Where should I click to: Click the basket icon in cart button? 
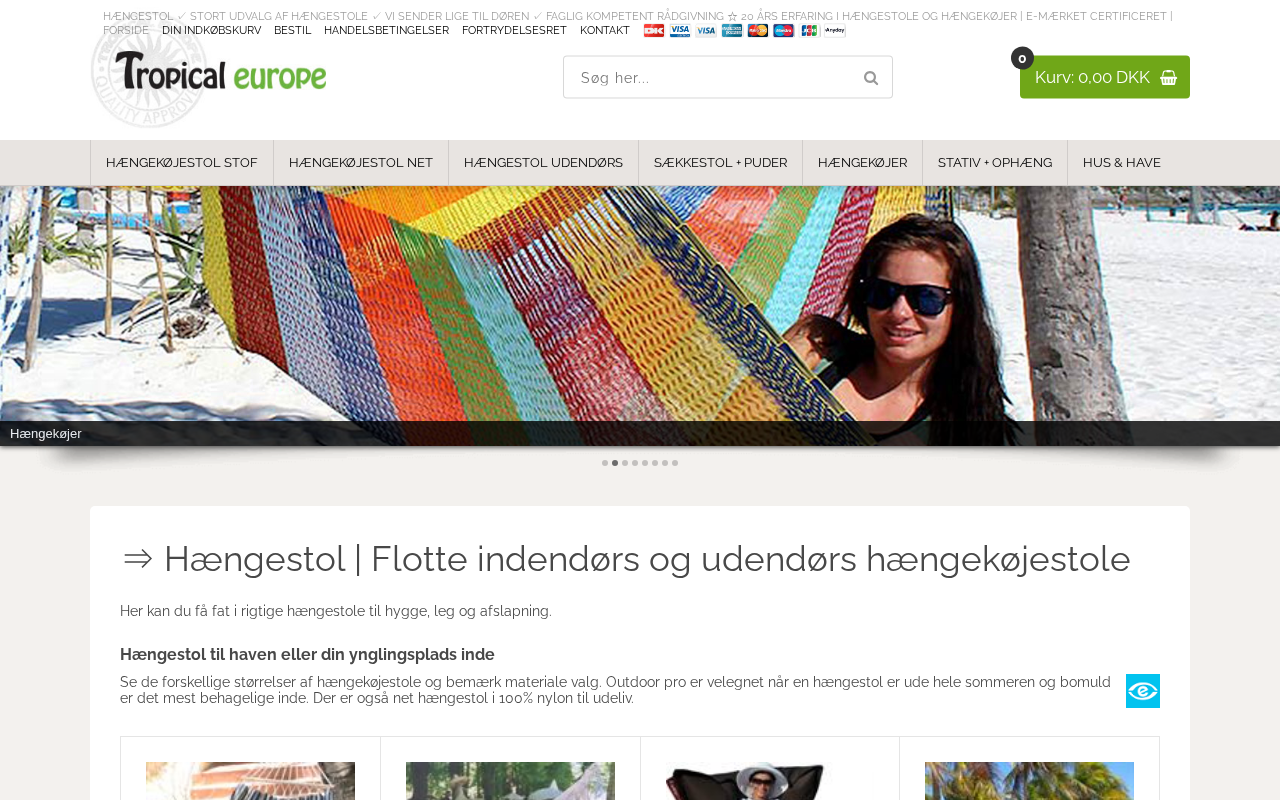pos(1168,78)
